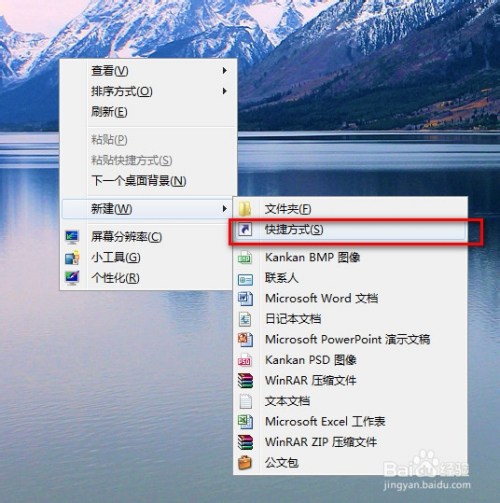Choose 刷新(E) to refresh the desktop

coord(149,112)
